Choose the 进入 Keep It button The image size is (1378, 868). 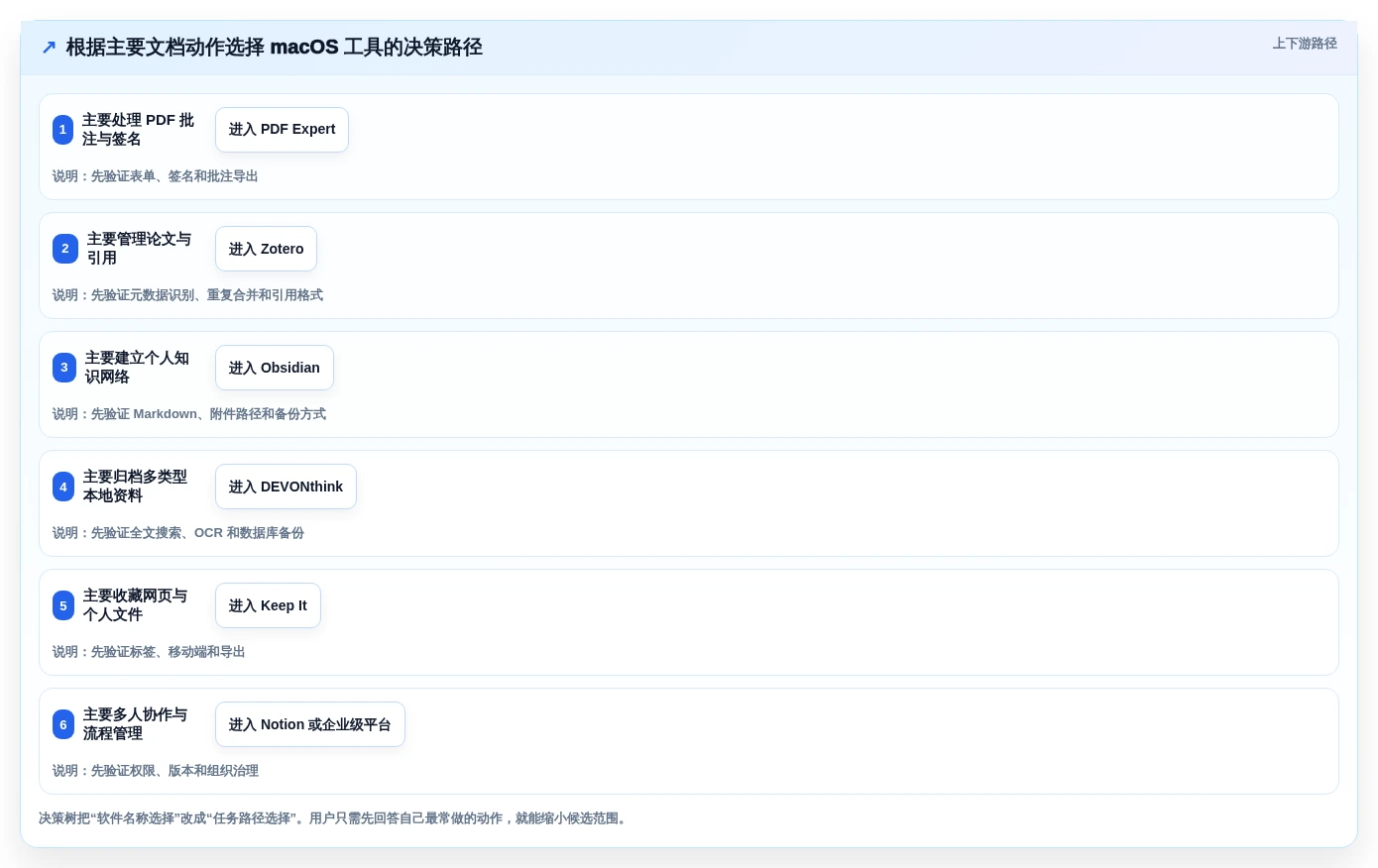[268, 605]
